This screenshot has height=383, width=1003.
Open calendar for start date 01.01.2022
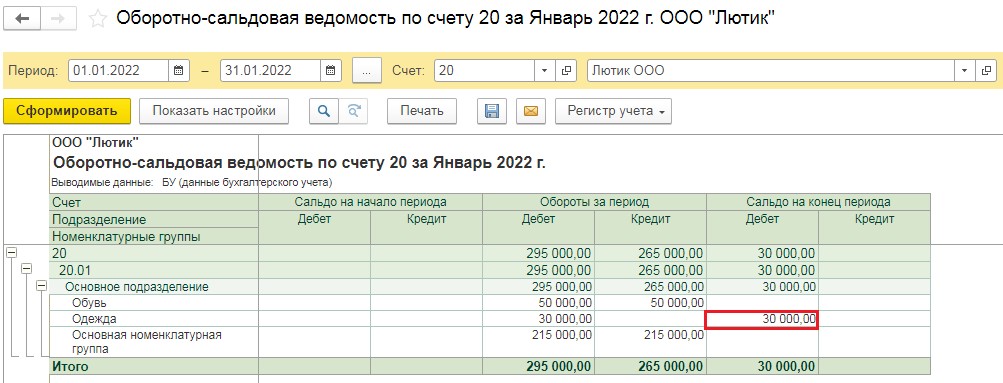pos(178,70)
